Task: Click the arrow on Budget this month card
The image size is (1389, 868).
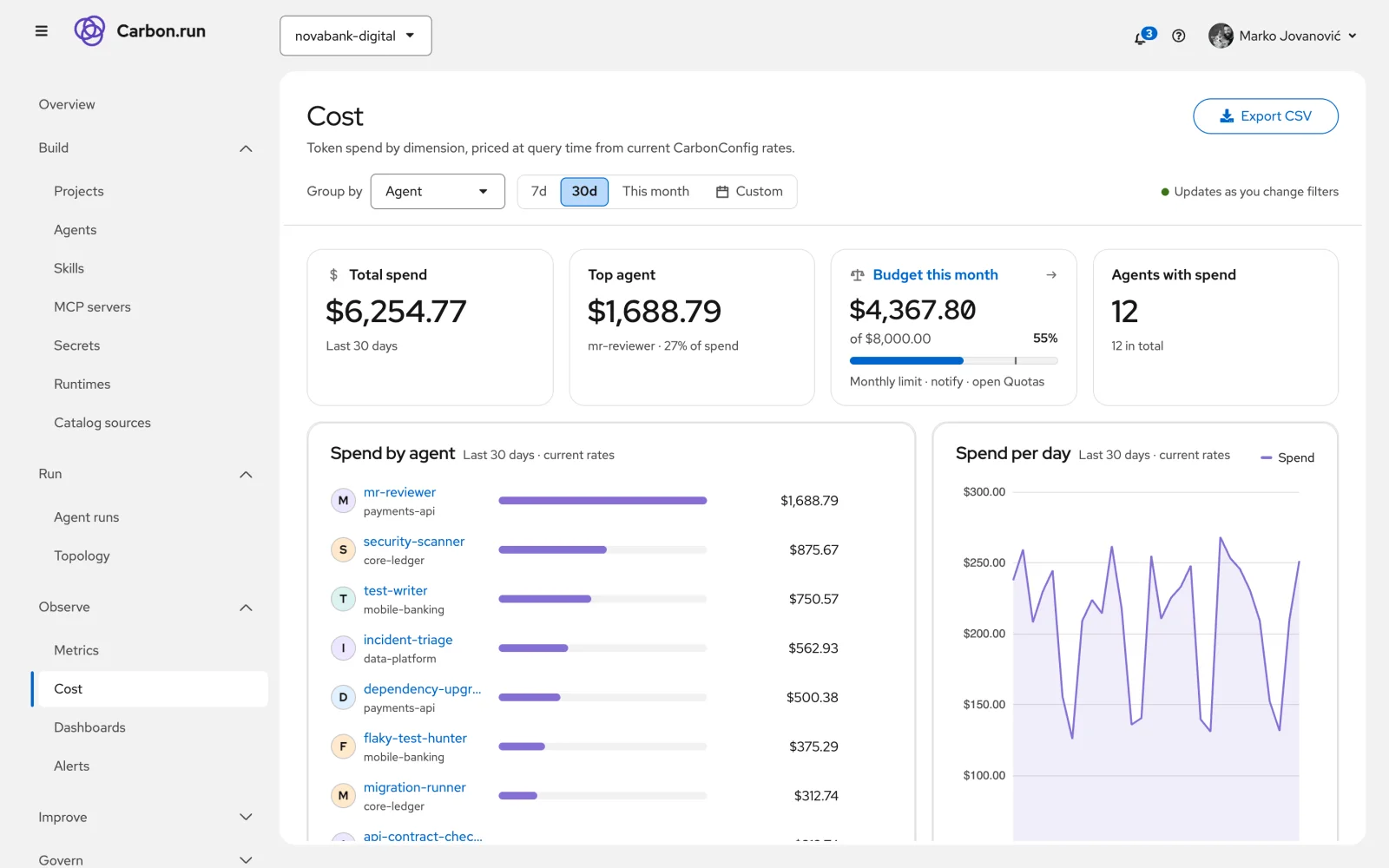Action: 1051,275
